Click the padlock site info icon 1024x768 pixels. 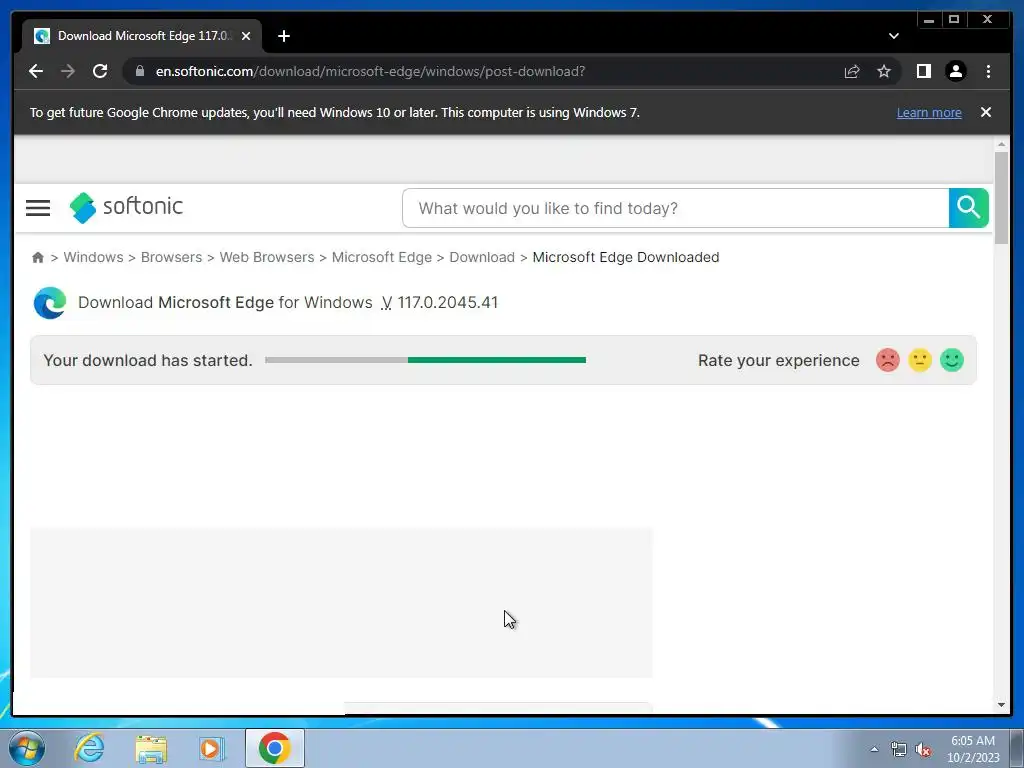pos(140,71)
